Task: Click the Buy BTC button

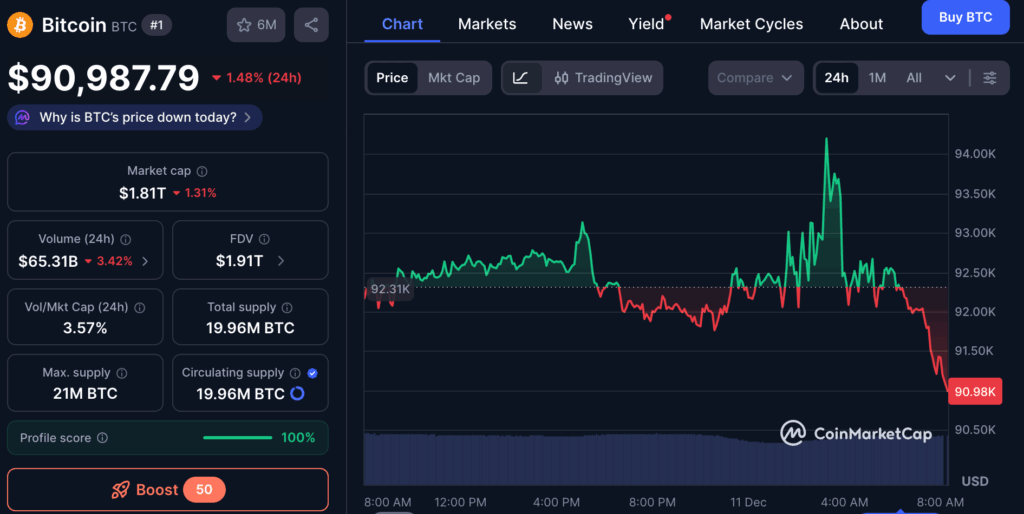Action: pyautogui.click(x=965, y=17)
